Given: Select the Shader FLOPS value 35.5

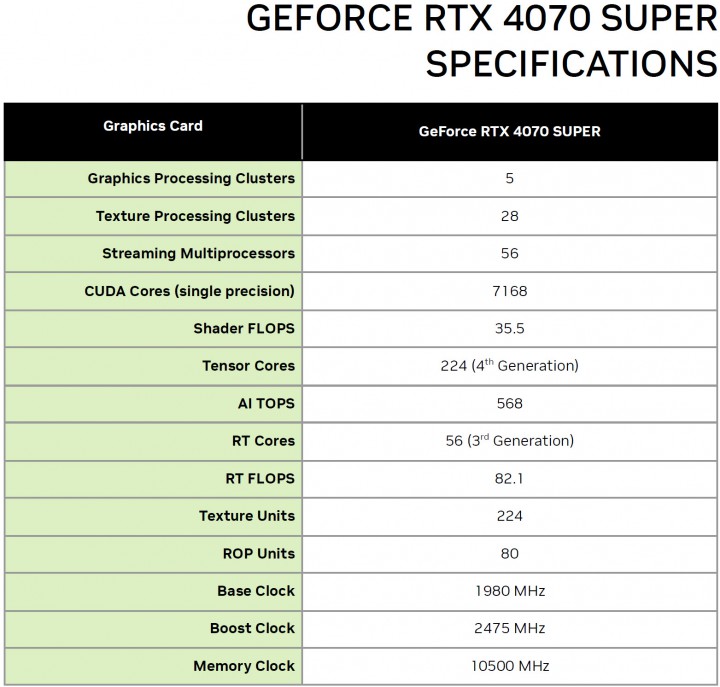Looking at the screenshot, I should (x=509, y=328).
